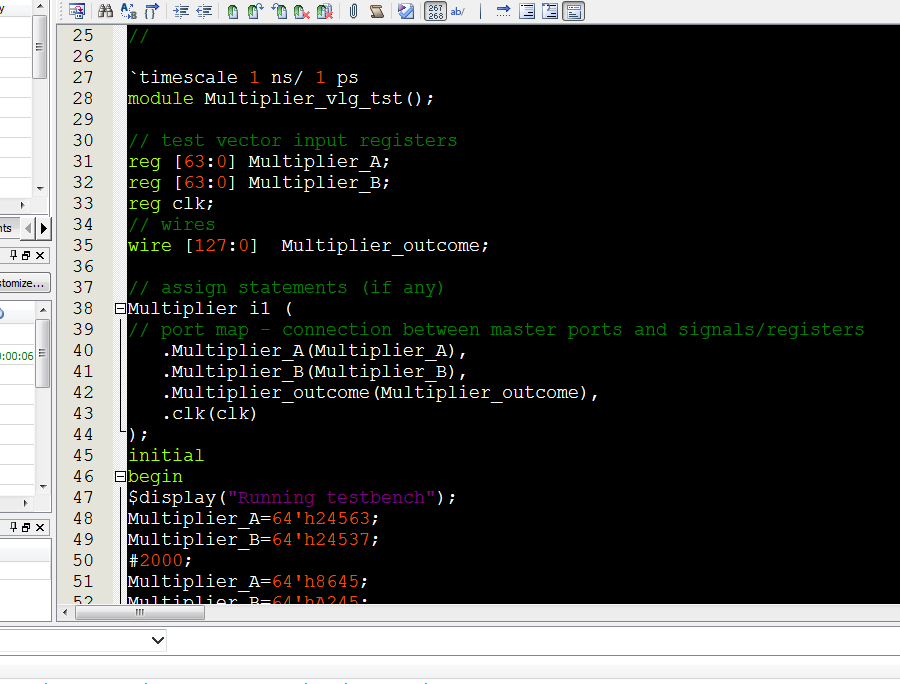Click the blue arrow go-to-line icon

point(503,11)
